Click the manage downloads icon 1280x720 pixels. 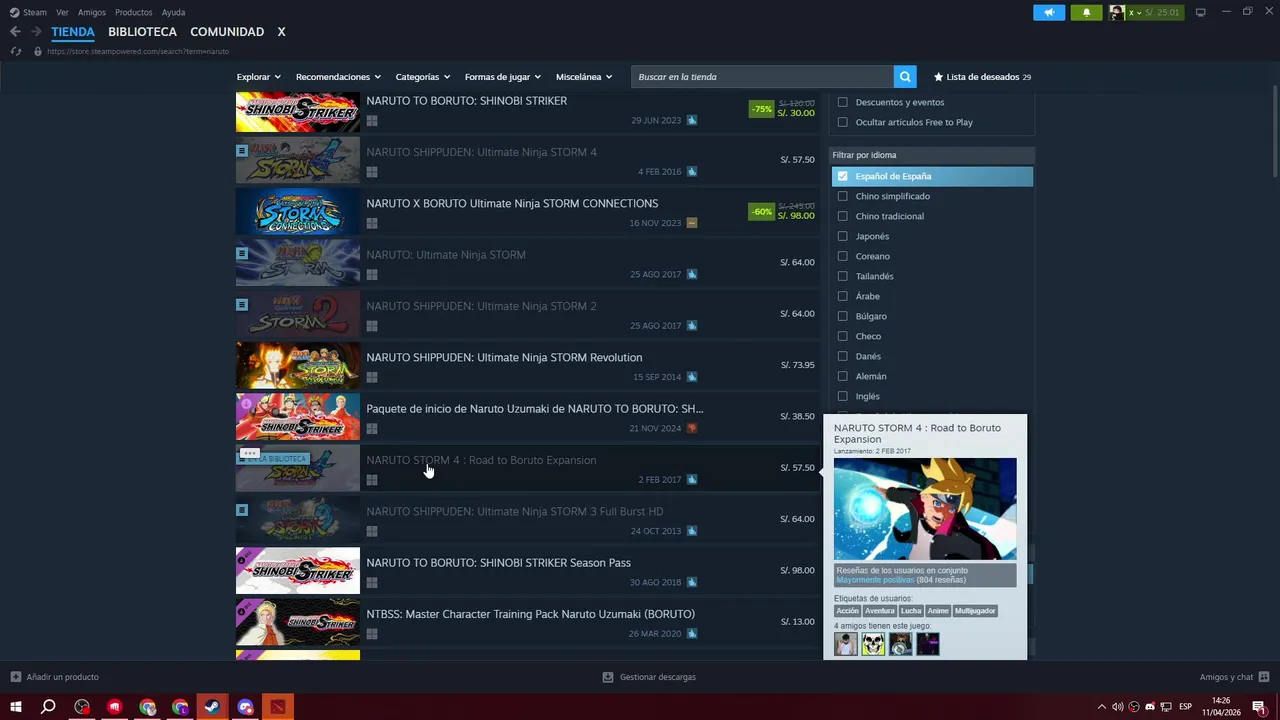[608, 677]
